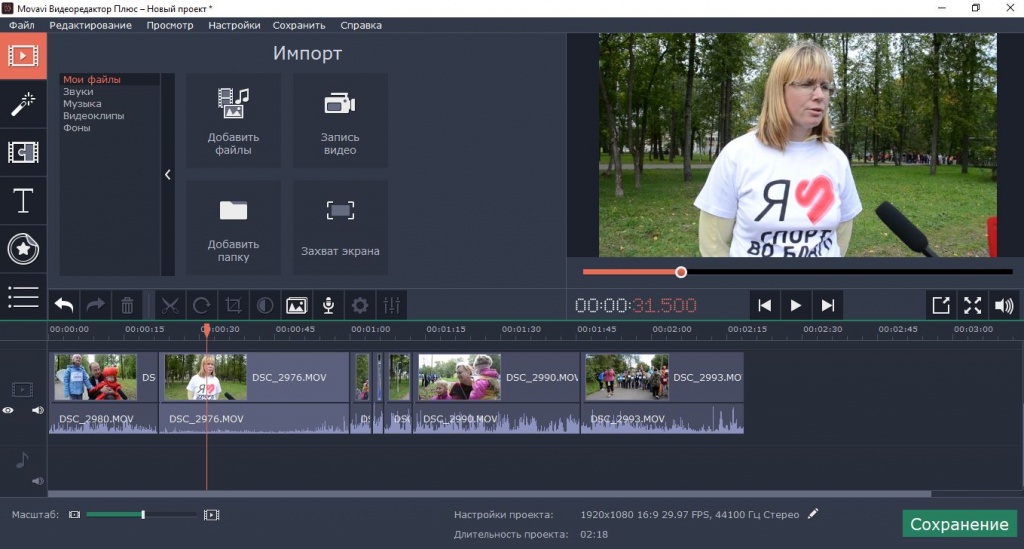Click the Split scissors tool
The width and height of the screenshot is (1024, 549).
tap(170, 305)
